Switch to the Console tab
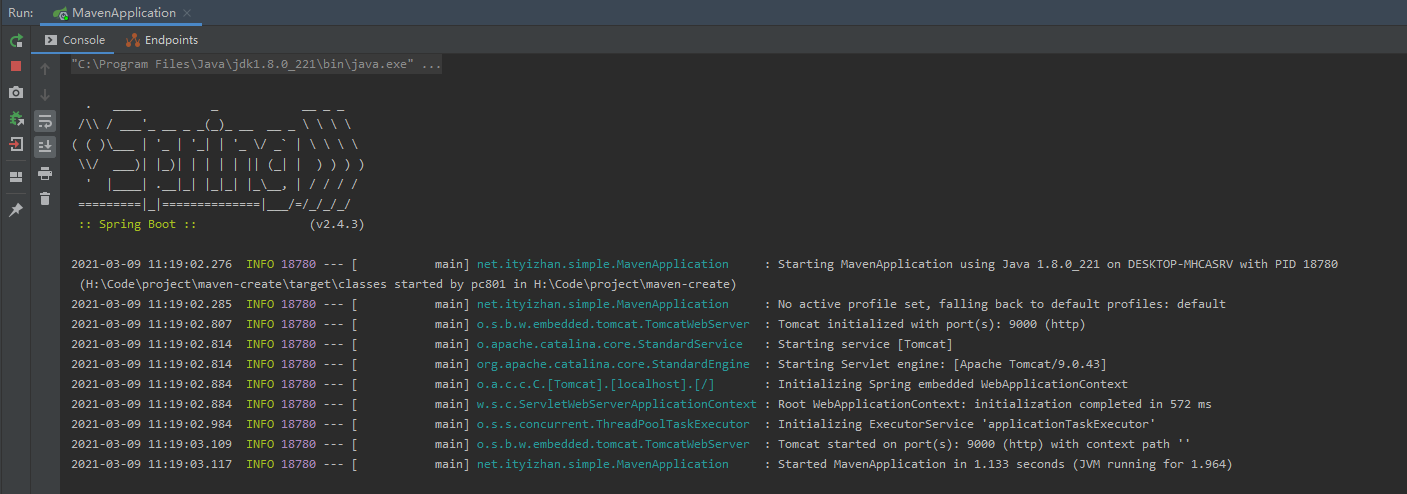The width and height of the screenshot is (1407, 494). (75, 40)
